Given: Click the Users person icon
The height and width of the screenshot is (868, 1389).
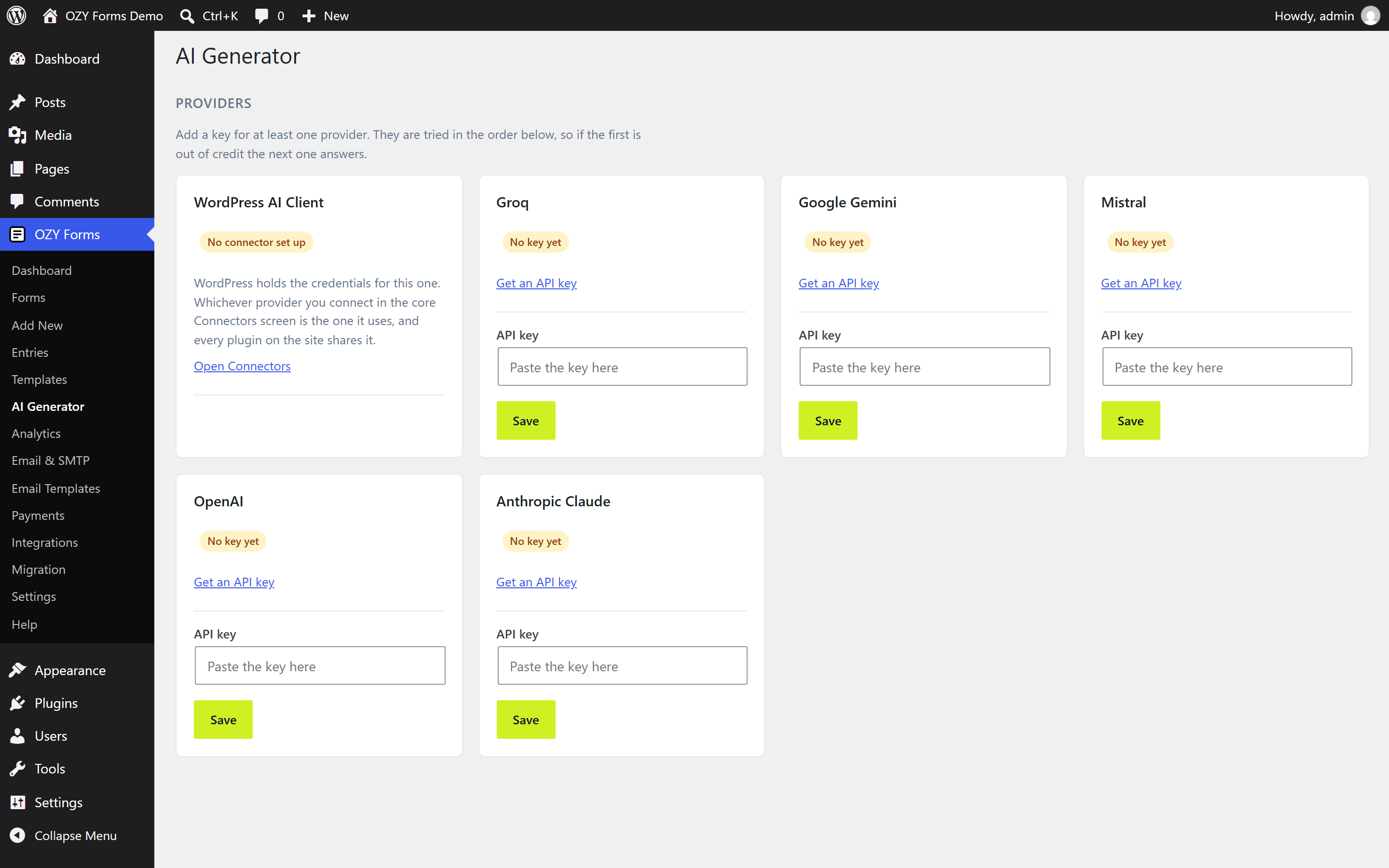Looking at the screenshot, I should [x=17, y=735].
